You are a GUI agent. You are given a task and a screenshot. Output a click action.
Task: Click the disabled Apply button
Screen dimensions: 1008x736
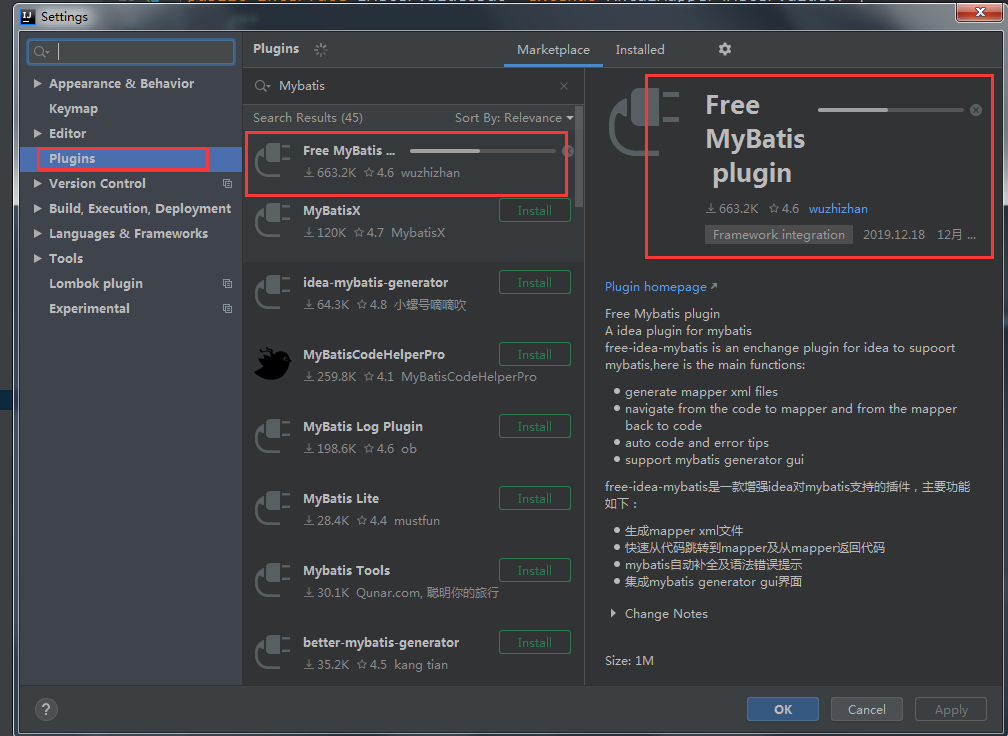point(951,710)
